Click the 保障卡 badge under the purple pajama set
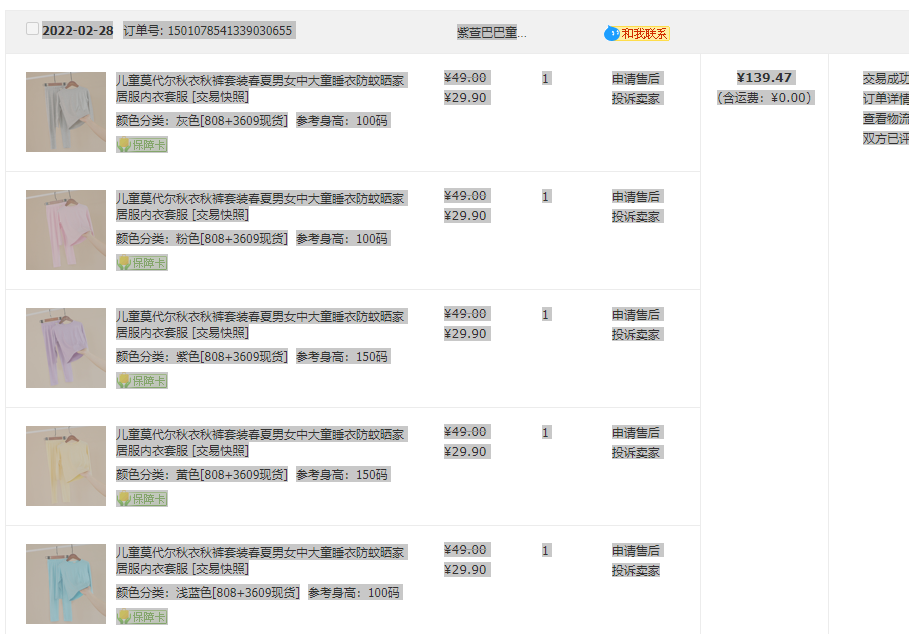 click(x=142, y=381)
